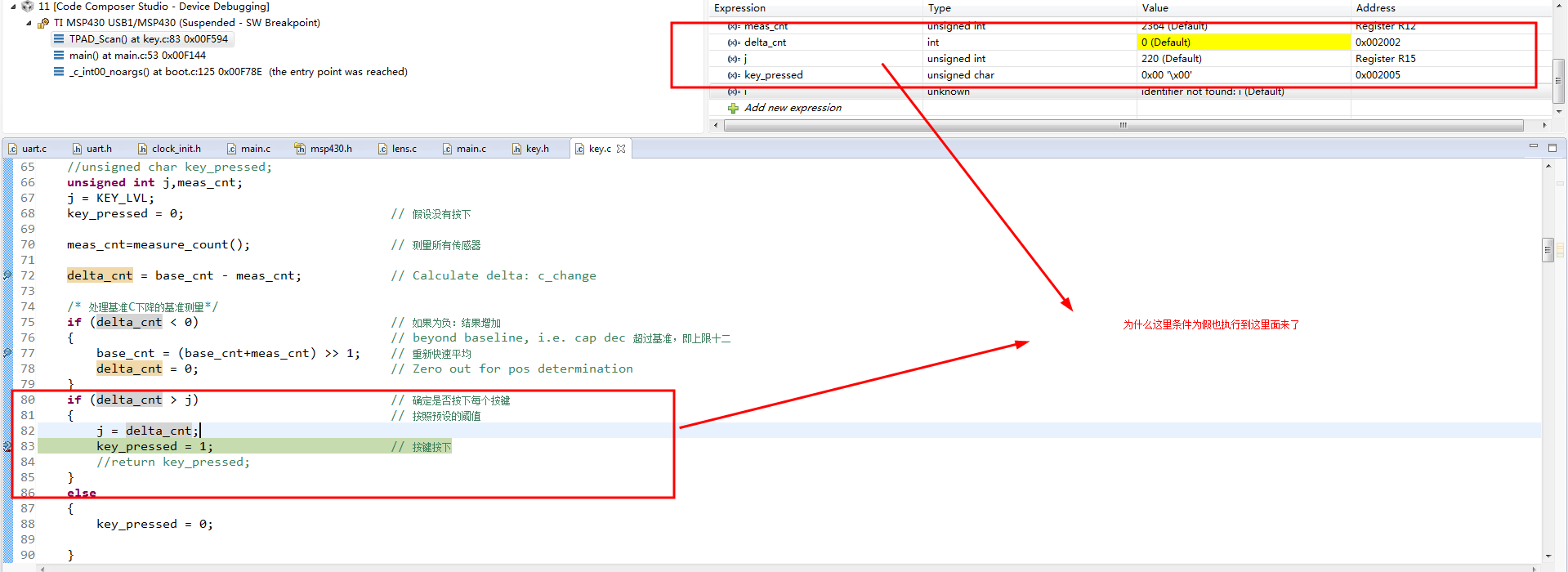Click the key.c file icon on its tab
This screenshot has width=1568, height=572.
(x=579, y=149)
